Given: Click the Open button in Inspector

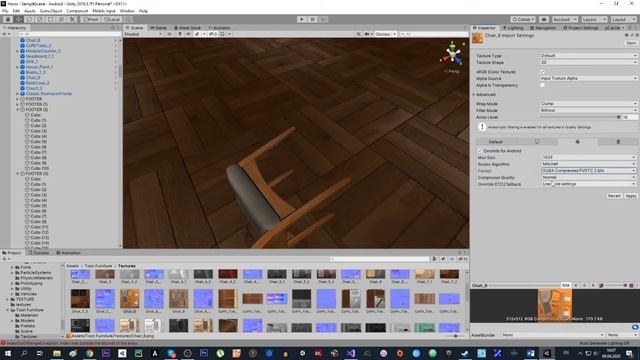Looking at the screenshot, I should (631, 43).
